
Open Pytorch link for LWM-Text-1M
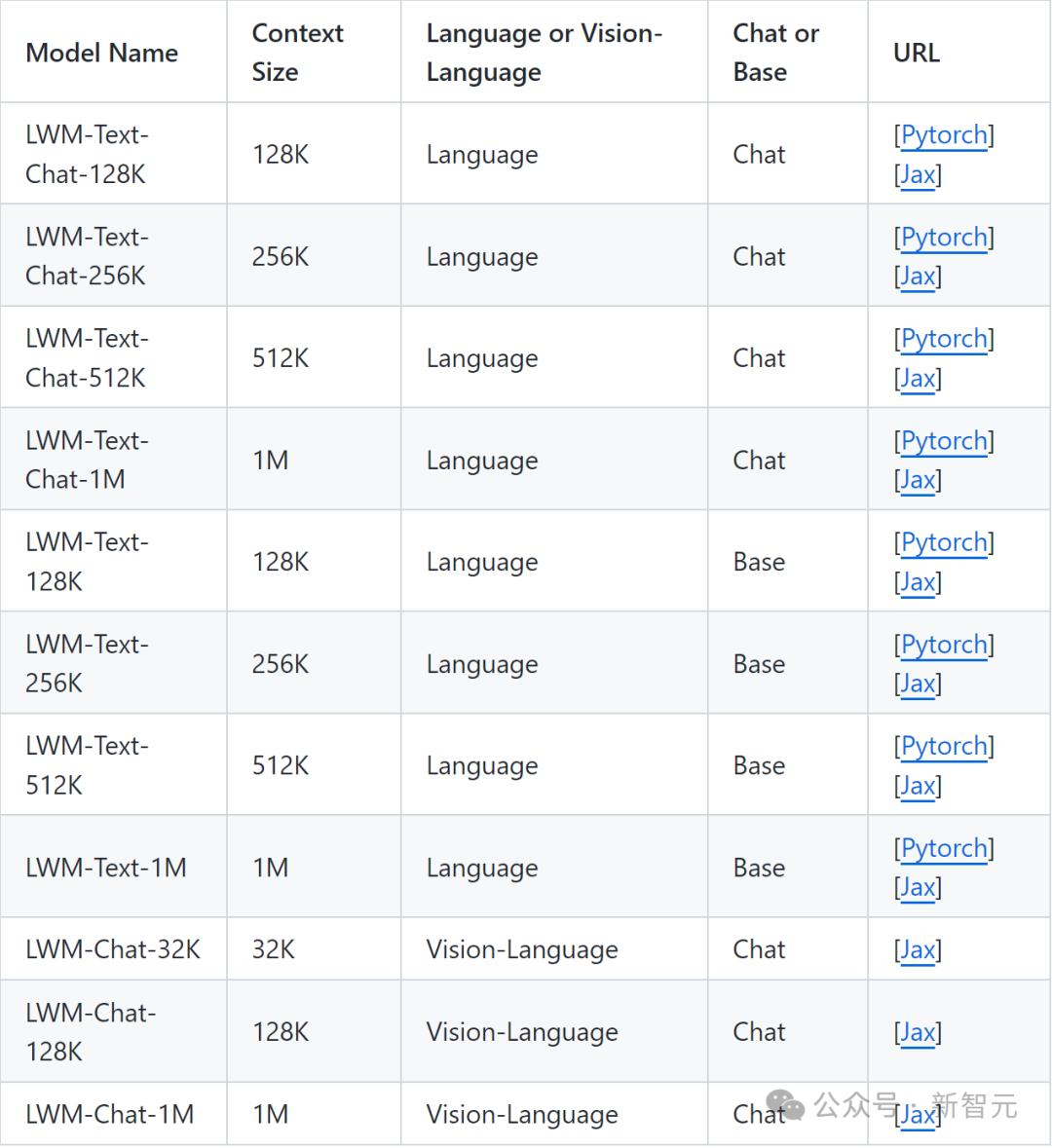[x=944, y=848]
